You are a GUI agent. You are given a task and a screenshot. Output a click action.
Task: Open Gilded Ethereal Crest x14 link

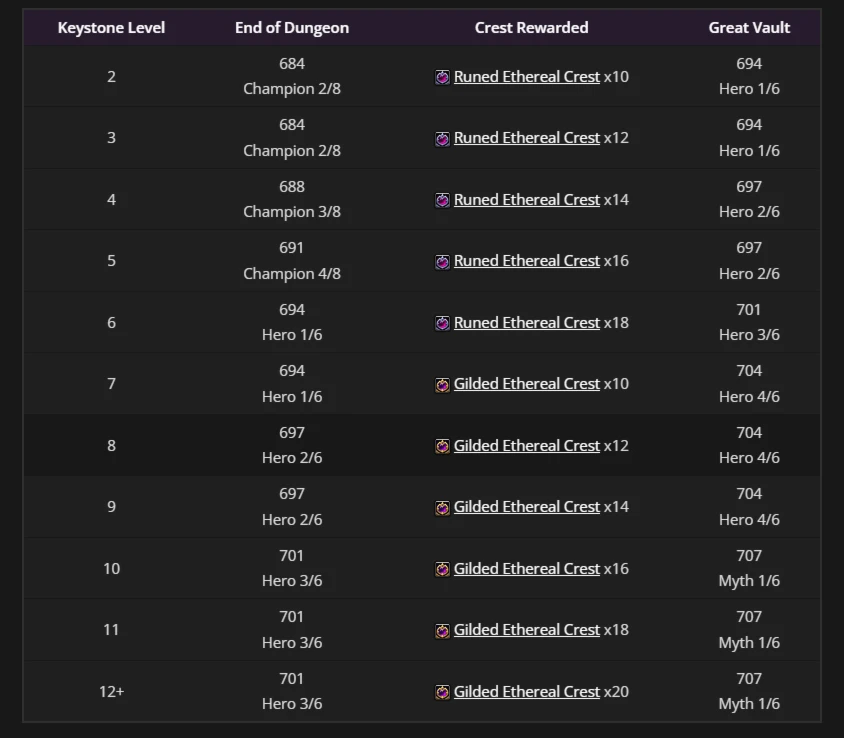(526, 507)
